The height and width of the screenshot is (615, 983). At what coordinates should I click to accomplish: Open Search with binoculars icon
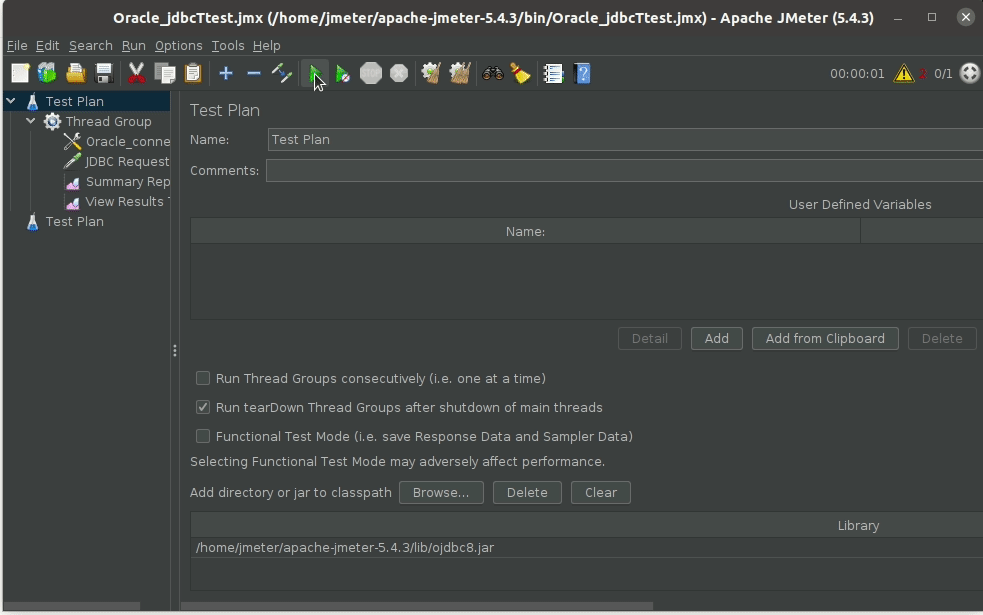coord(492,73)
